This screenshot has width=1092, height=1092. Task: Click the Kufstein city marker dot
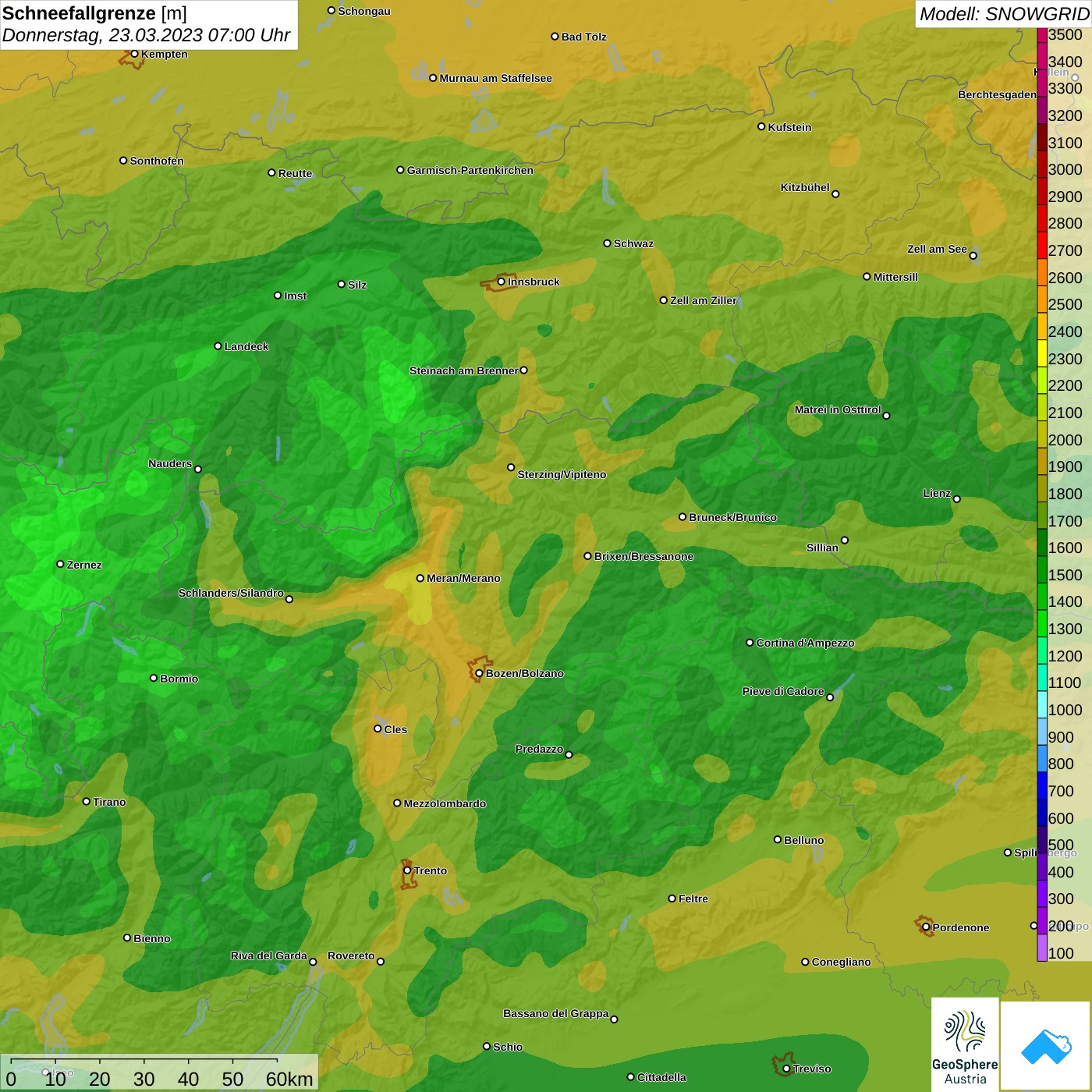pos(761,126)
